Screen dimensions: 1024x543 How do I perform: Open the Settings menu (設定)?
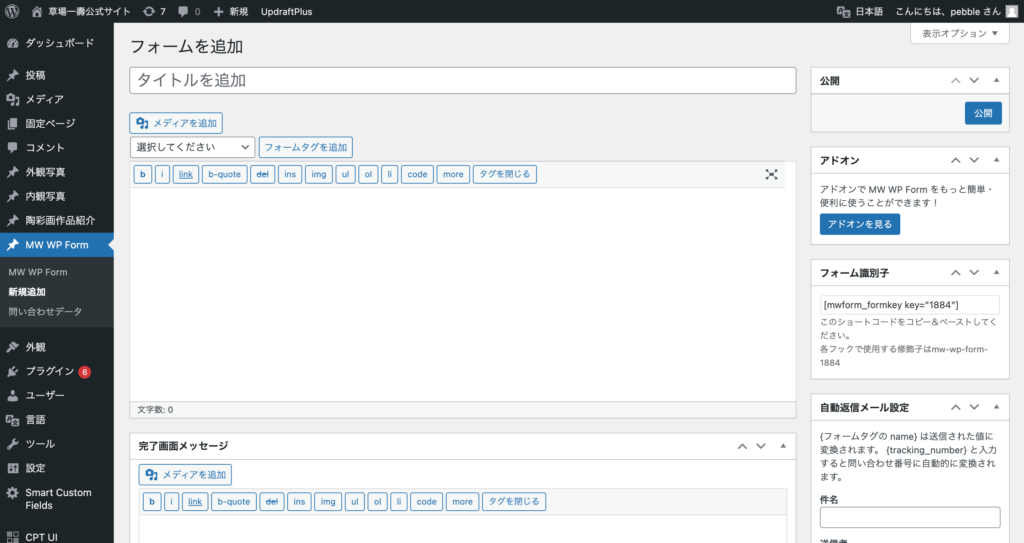coord(35,468)
